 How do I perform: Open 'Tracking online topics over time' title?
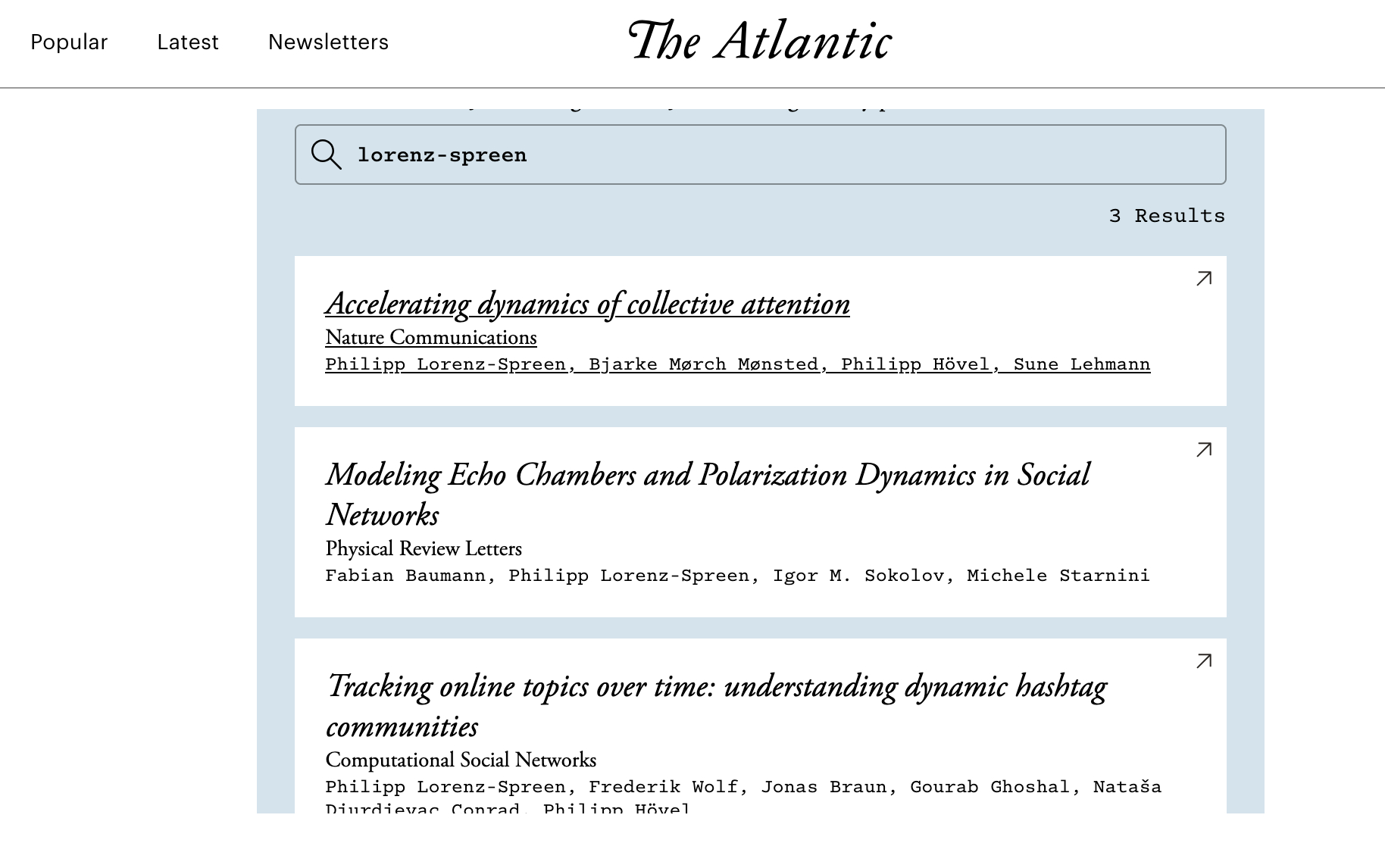point(716,687)
